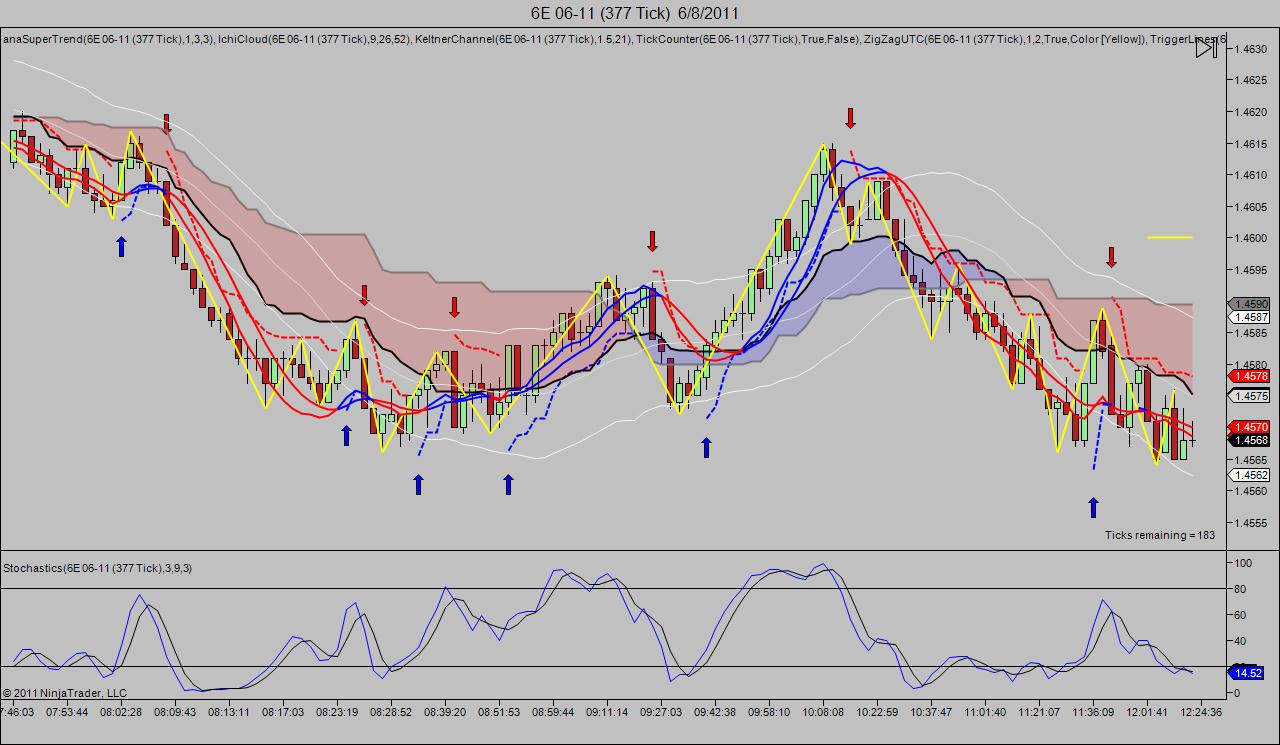The image size is (1280, 745).
Task: Click the 1.4630 price axis label
Action: tap(1251, 48)
